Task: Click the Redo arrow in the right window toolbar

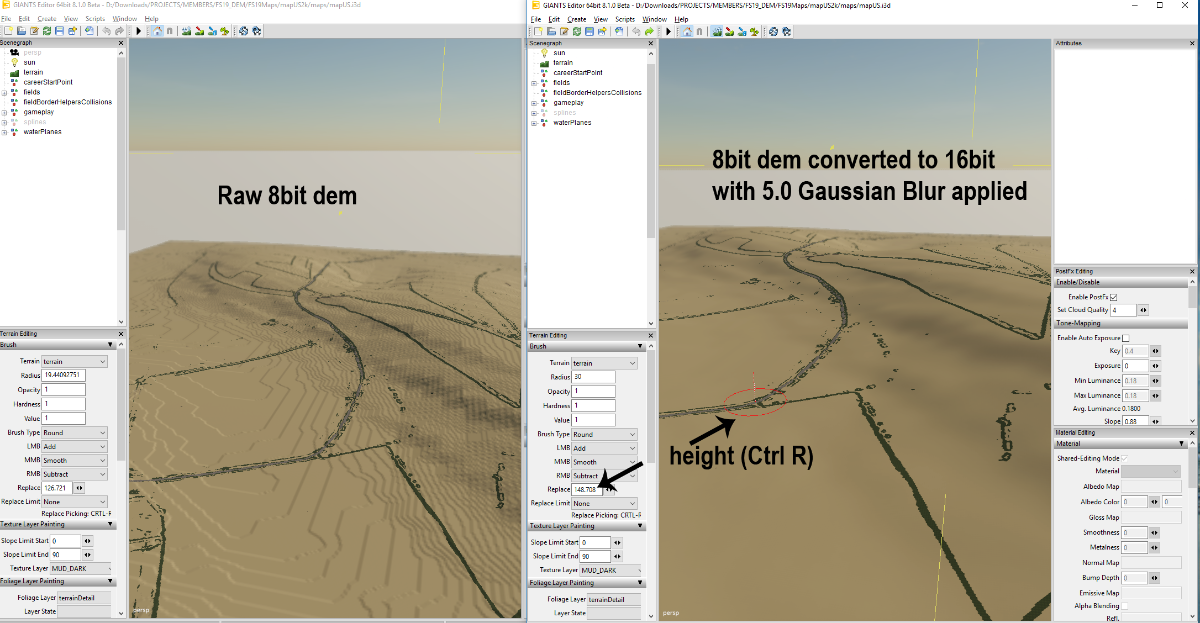Action: click(x=647, y=31)
